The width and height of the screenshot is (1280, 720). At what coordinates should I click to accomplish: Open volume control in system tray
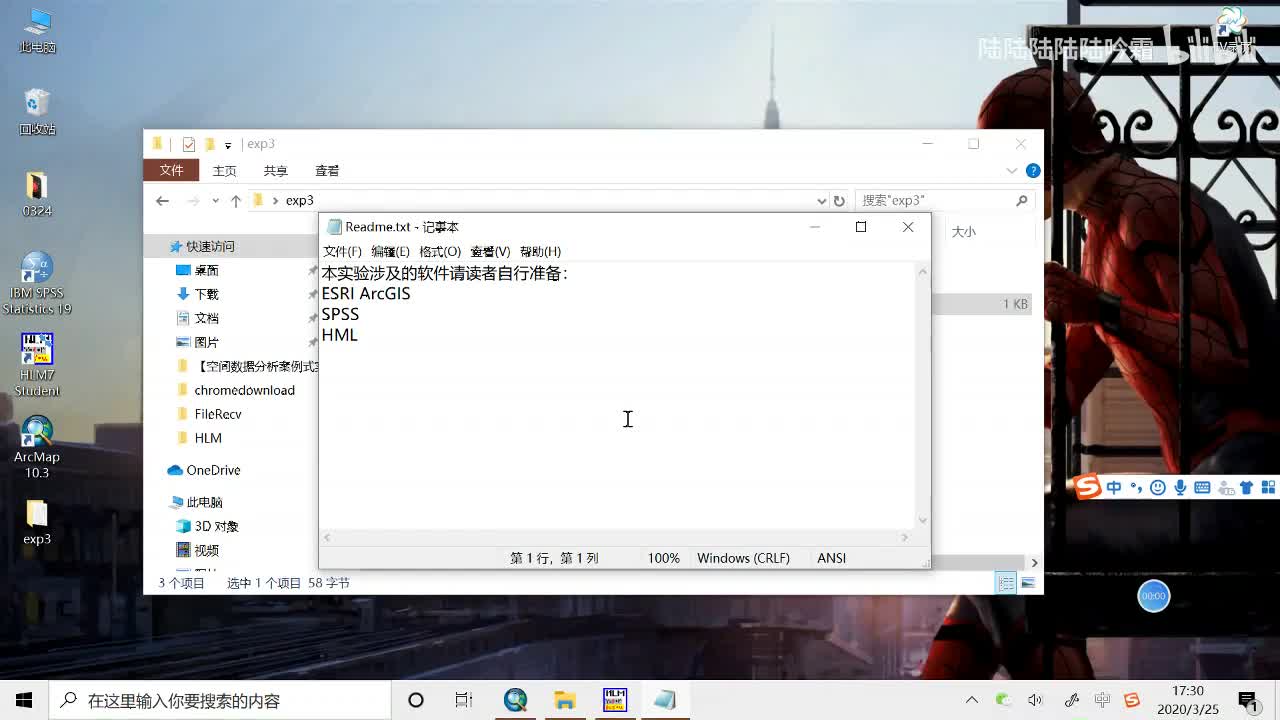pyautogui.click(x=1035, y=700)
